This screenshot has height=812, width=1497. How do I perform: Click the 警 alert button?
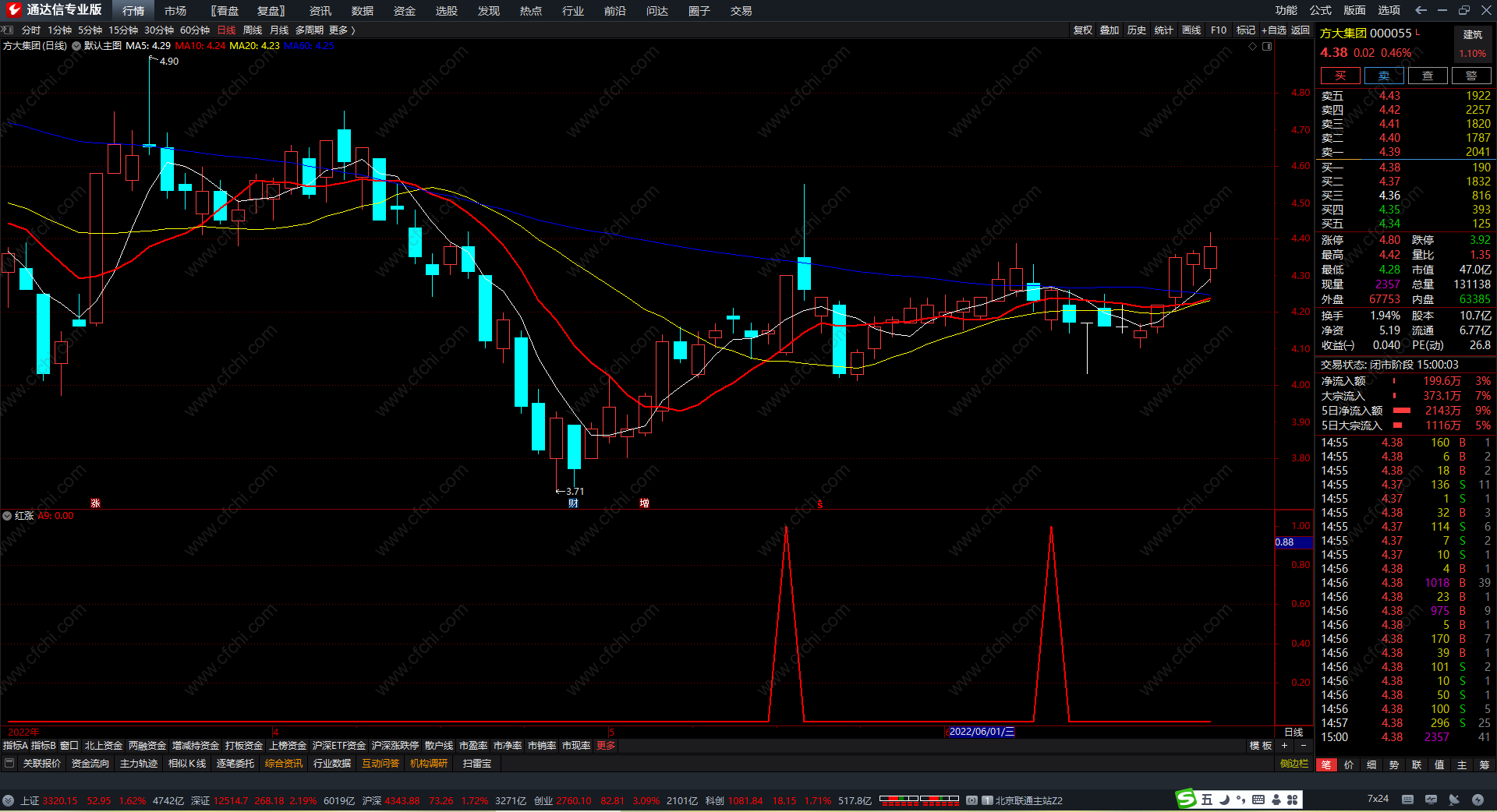point(1471,76)
